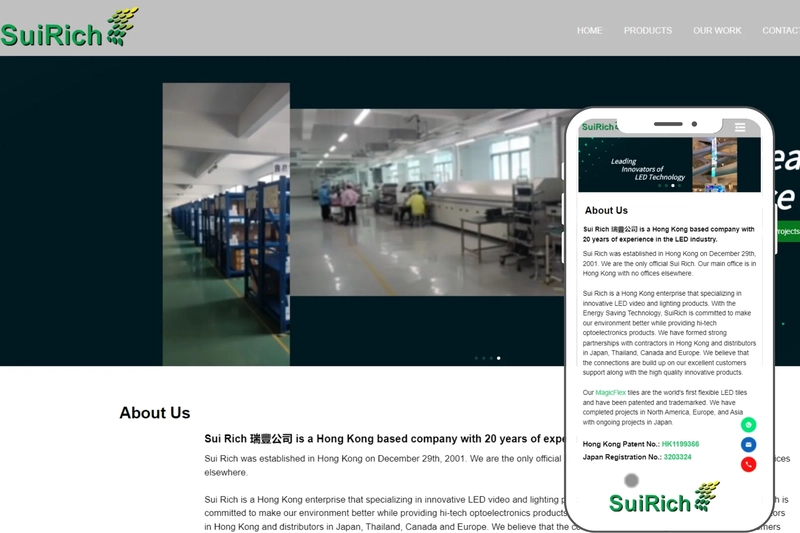Open the CONTACT navigation item
This screenshot has height=533, width=800.
click(781, 31)
